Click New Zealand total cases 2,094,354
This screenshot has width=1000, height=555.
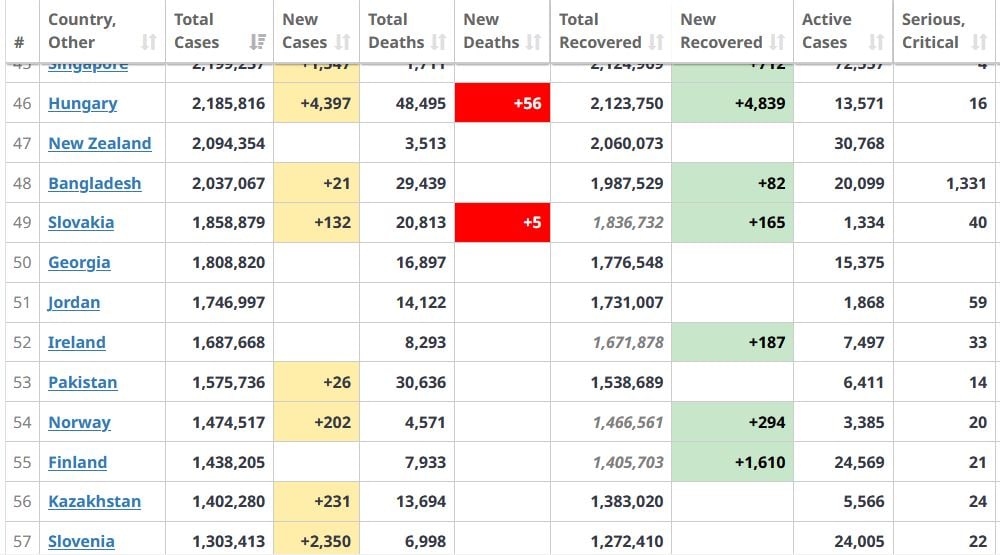228,144
